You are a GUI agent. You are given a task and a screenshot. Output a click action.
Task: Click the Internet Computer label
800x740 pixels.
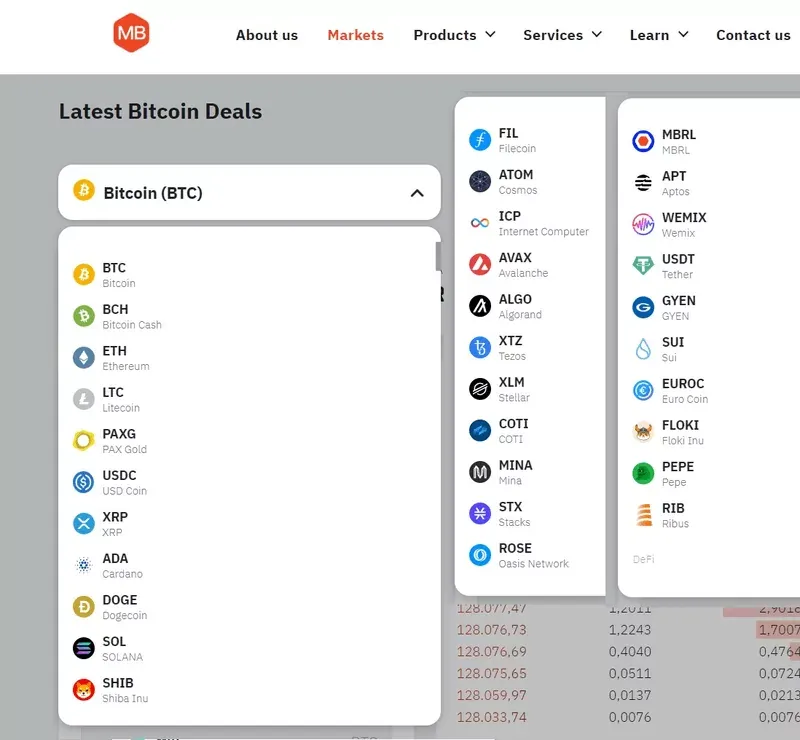(x=544, y=232)
